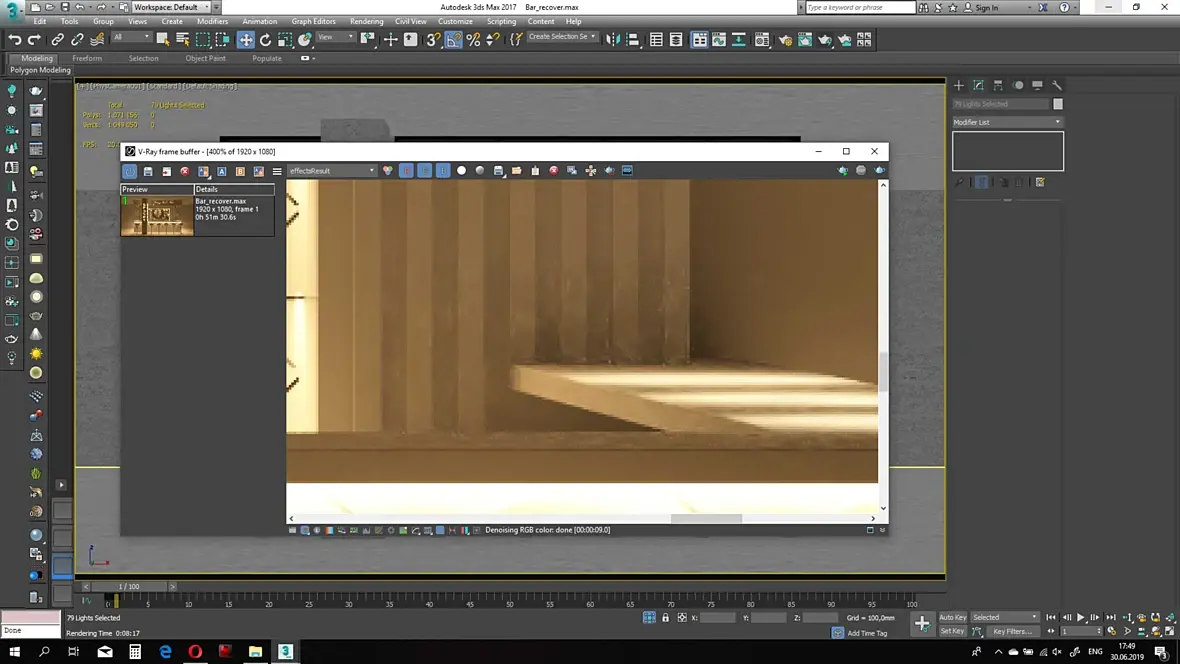Open the Workspace: Default dropdown
The image size is (1180, 664).
170,7
